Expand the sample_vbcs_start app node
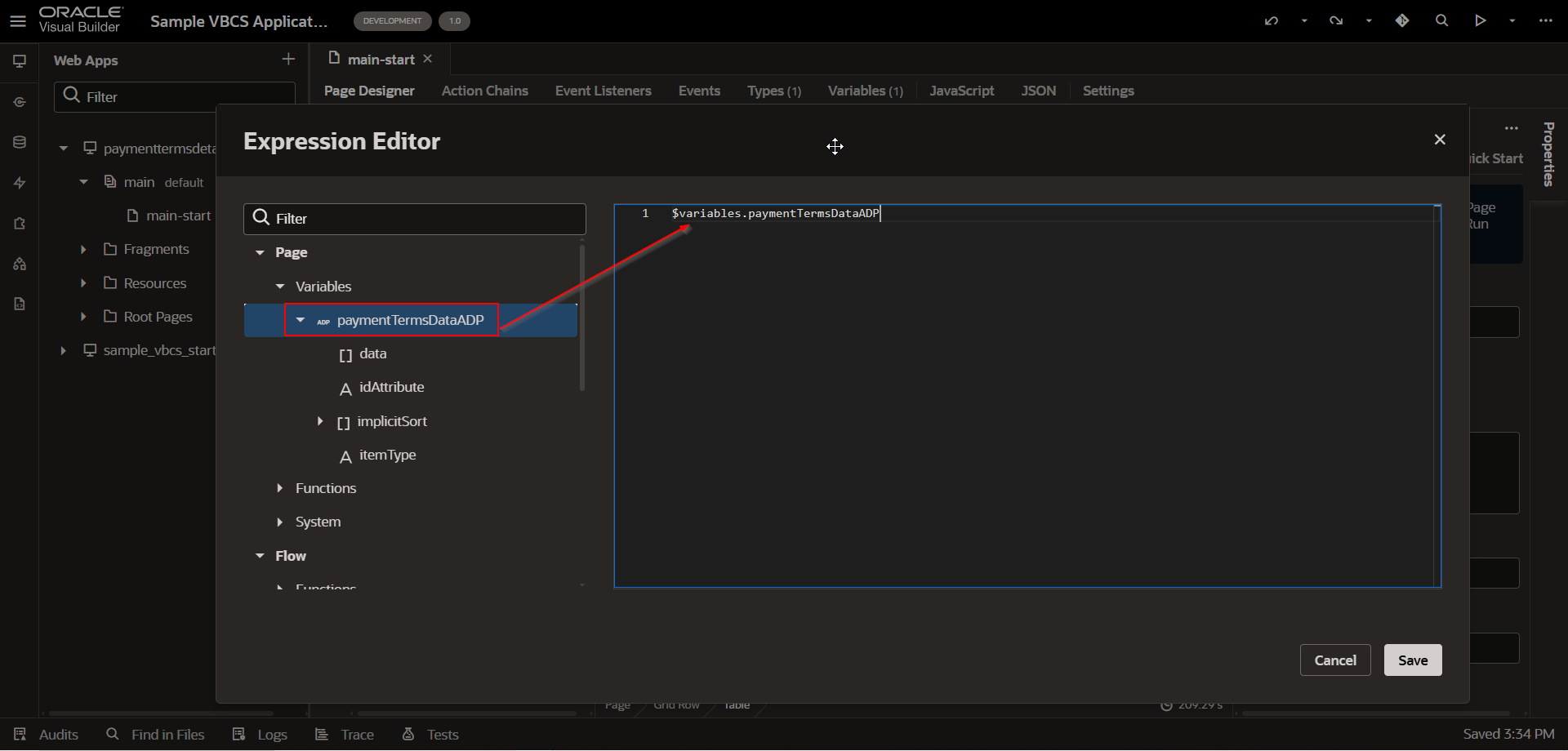The width and height of the screenshot is (1568, 751). 63,350
